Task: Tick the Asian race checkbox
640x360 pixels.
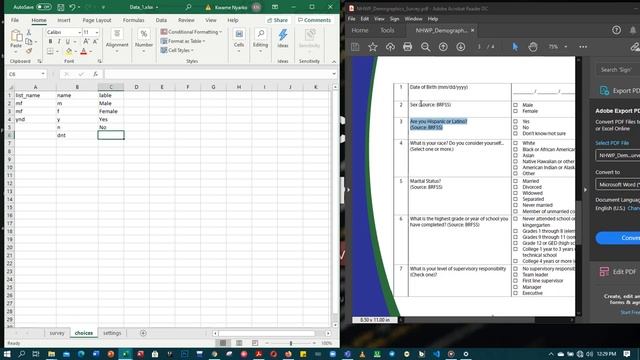Action: pyautogui.click(x=515, y=156)
